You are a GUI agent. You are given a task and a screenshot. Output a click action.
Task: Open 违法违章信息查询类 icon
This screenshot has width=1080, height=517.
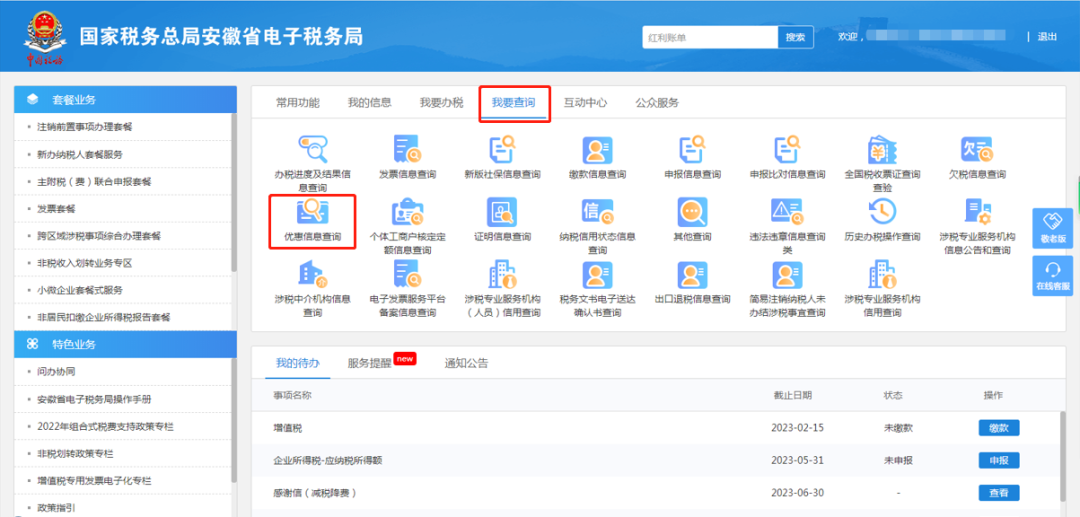point(787,212)
